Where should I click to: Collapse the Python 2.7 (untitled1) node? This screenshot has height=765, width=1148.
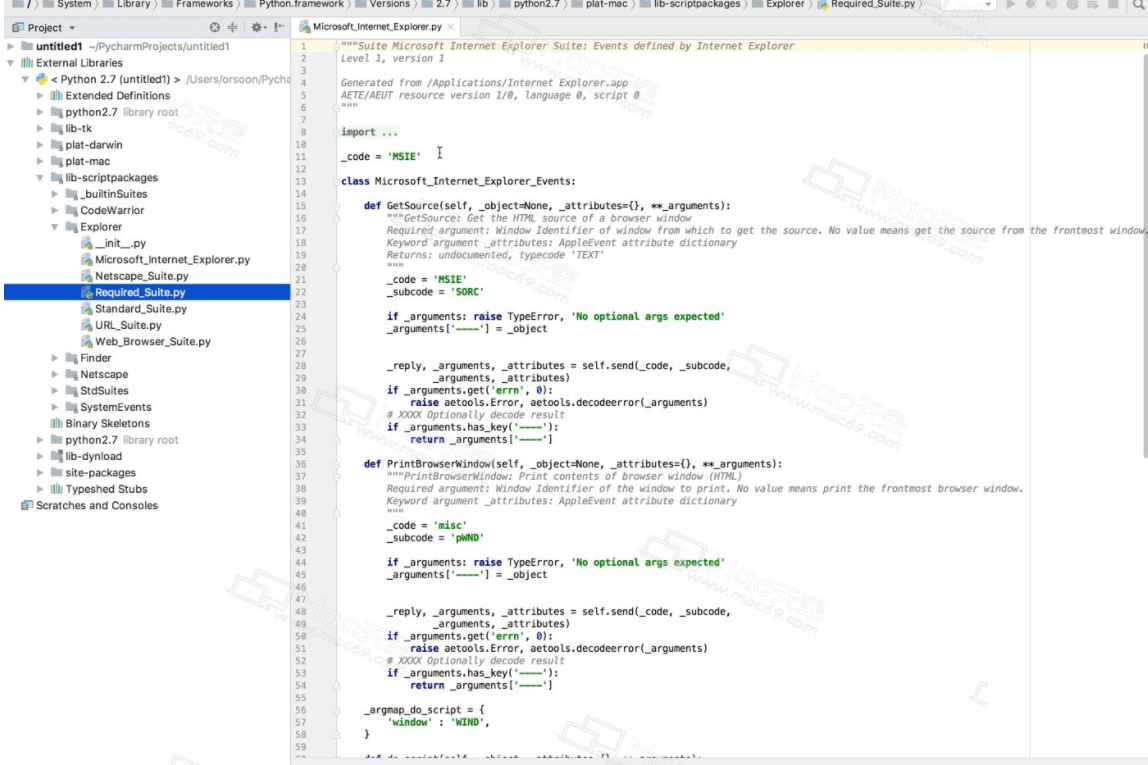click(x=25, y=79)
